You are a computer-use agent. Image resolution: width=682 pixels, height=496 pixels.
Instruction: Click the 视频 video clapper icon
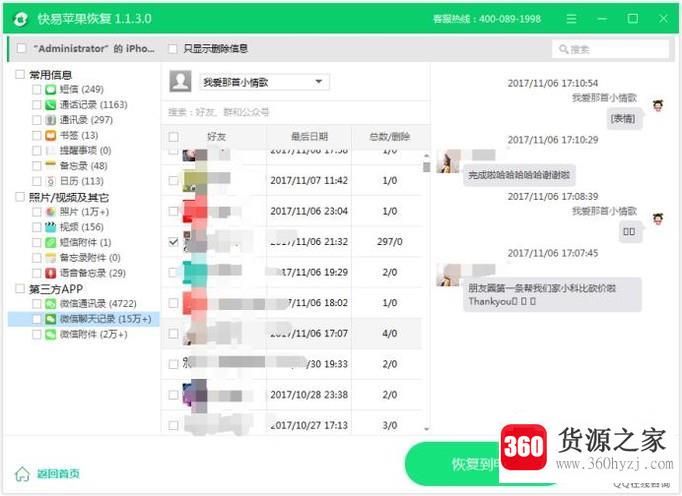[51, 227]
